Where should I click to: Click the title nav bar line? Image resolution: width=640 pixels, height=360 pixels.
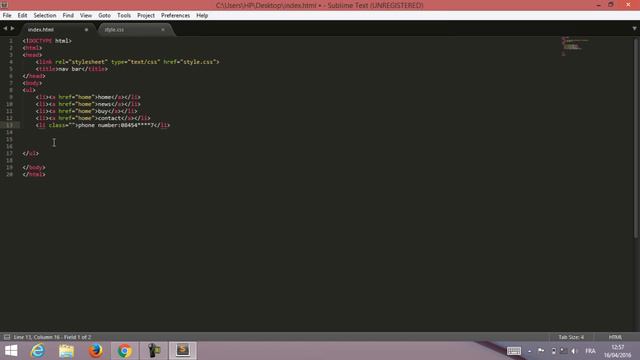point(71,69)
